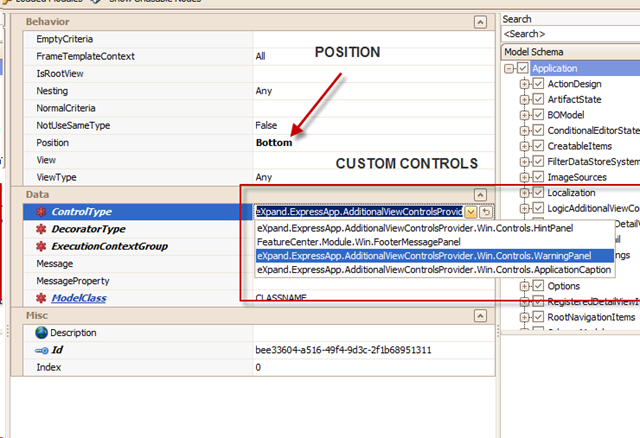640x438 pixels.
Task: Toggle the Application checkbox
Action: 523,68
